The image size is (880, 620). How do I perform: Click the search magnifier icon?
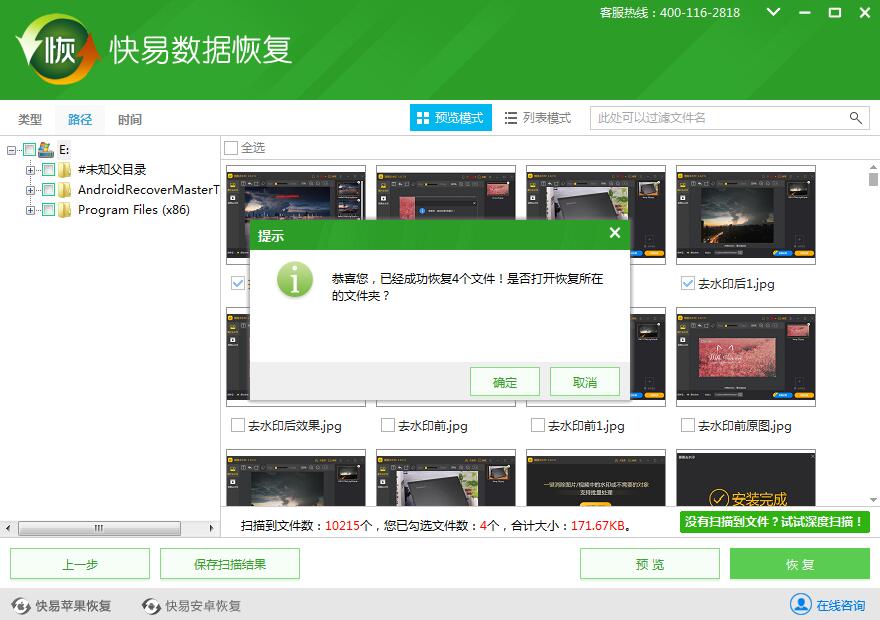[x=856, y=117]
